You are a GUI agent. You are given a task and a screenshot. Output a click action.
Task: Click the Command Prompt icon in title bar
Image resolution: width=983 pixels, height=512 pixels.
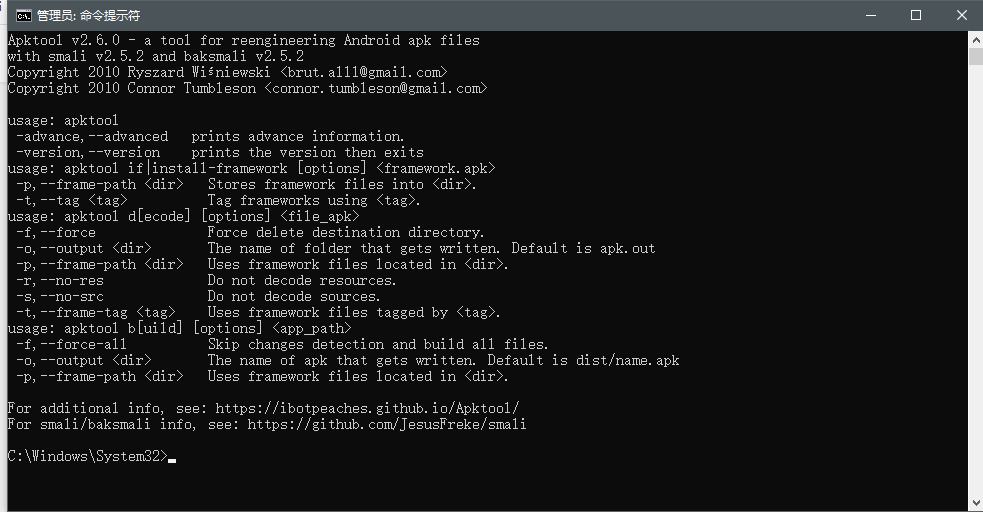click(20, 15)
